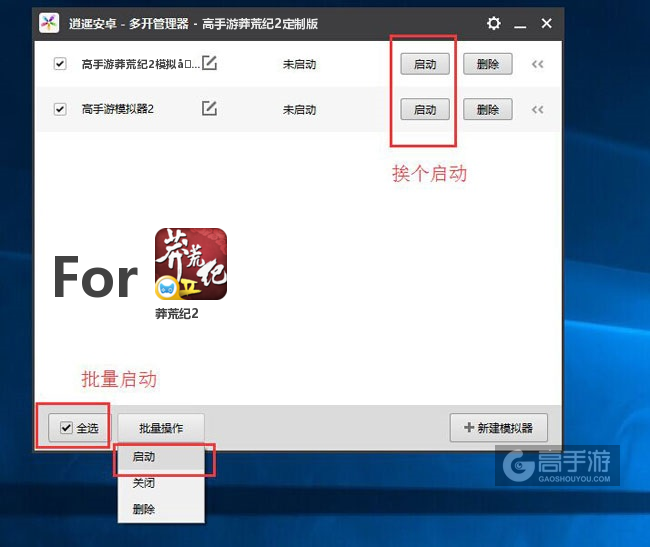
Task: Open the 批量操作 batch dropdown
Action: (x=161, y=428)
